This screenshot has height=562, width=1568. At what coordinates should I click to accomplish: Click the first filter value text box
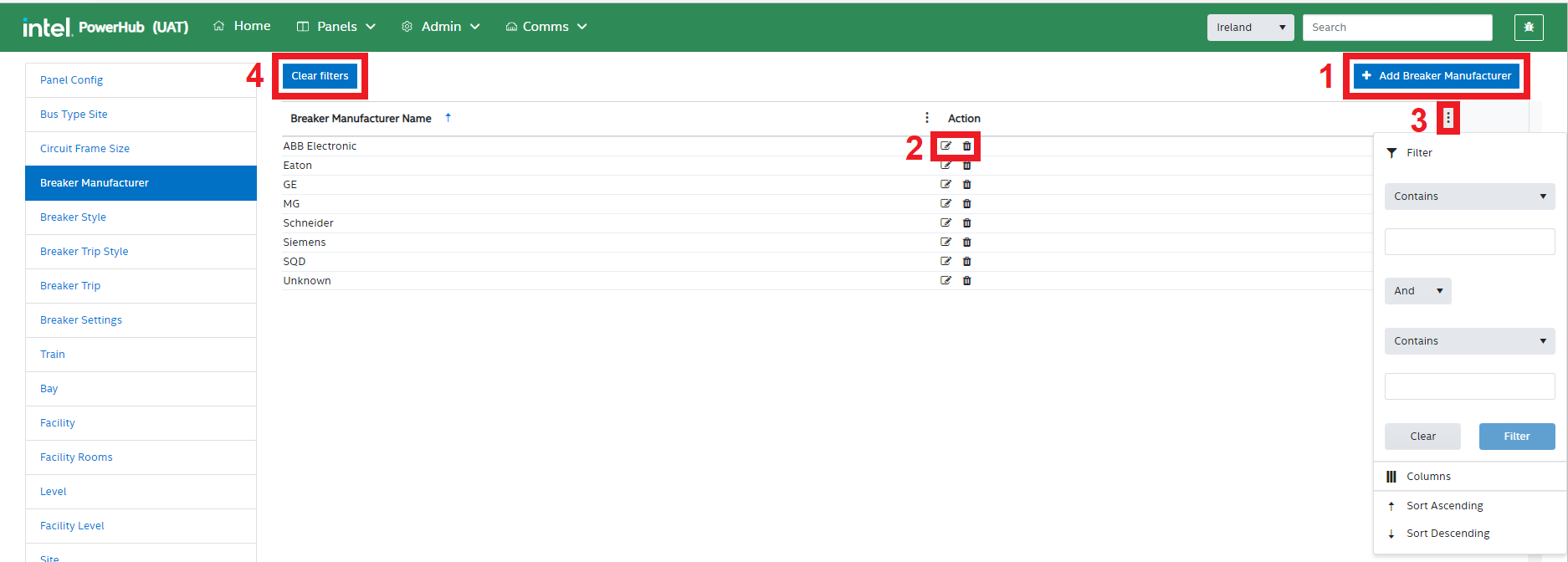click(x=1468, y=243)
